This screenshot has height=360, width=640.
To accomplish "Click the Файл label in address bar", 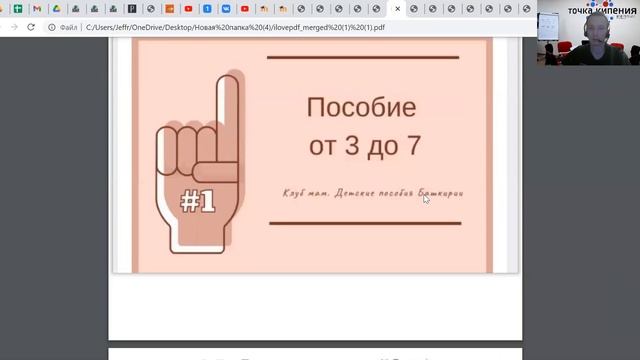I will coord(68,27).
